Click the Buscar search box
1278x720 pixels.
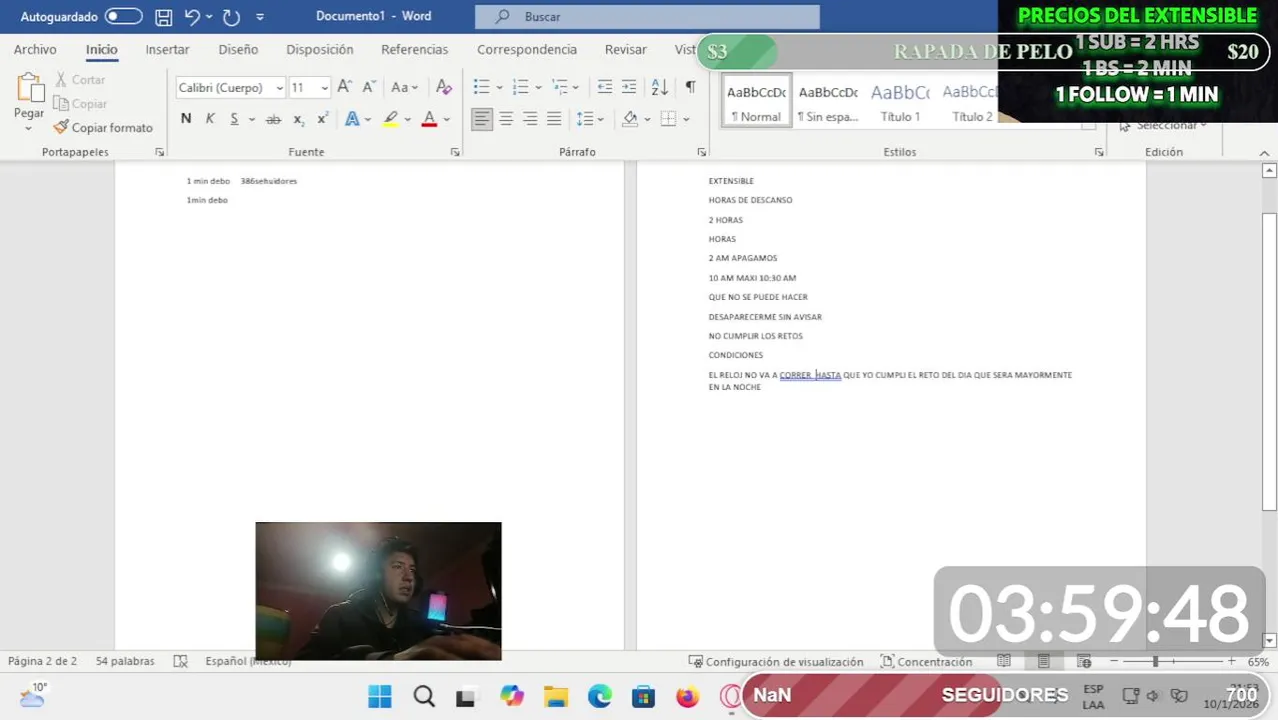tap(647, 17)
